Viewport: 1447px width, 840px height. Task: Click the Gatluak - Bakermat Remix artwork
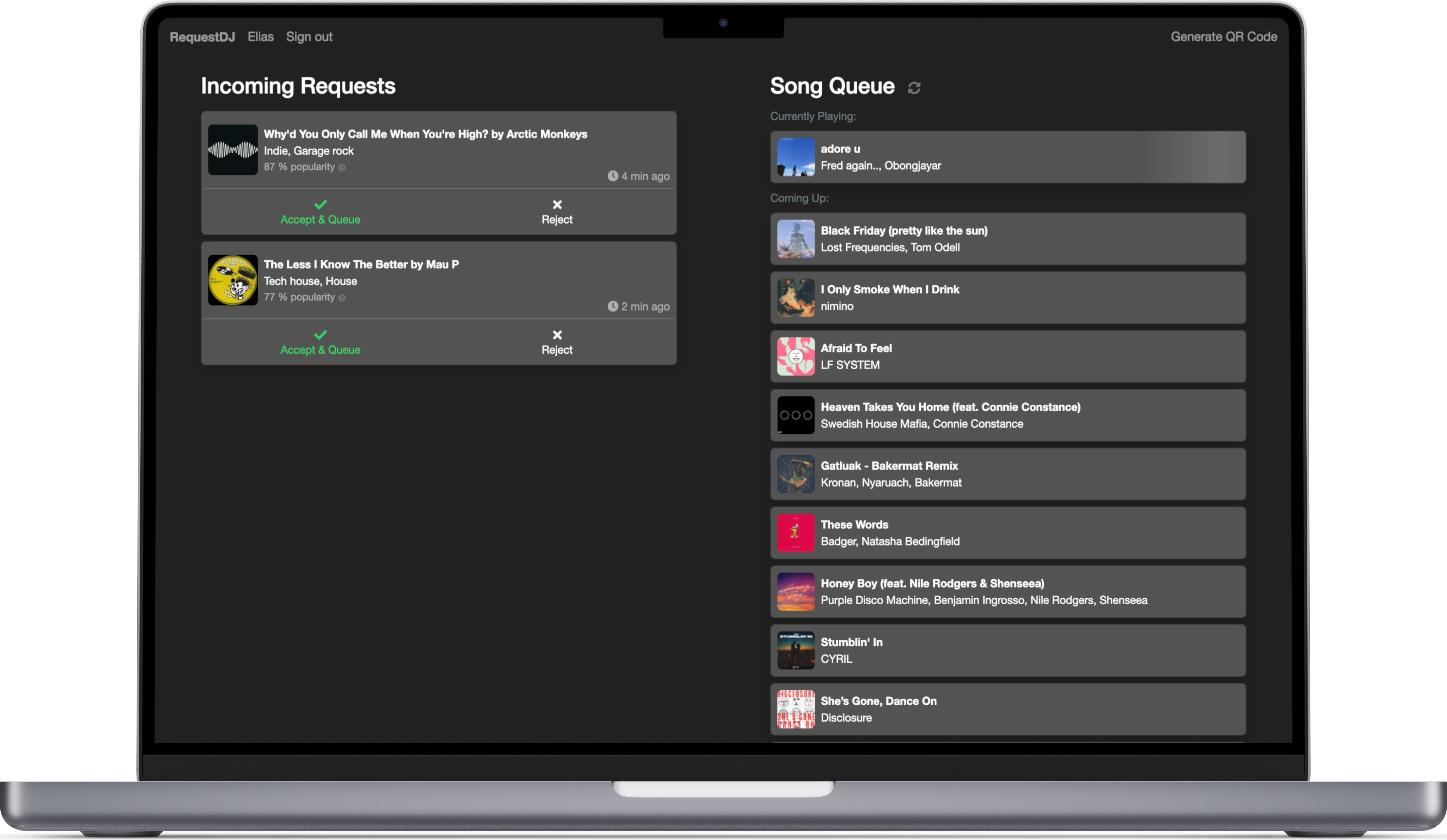pos(796,474)
